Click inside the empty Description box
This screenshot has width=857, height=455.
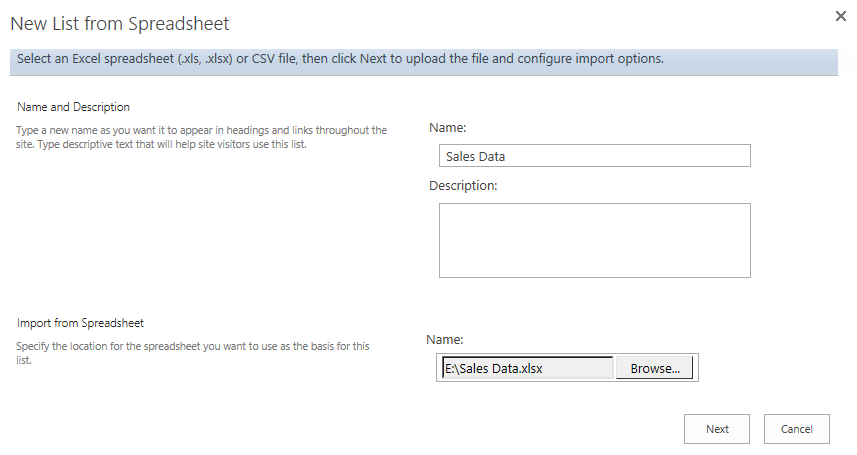[595, 241]
